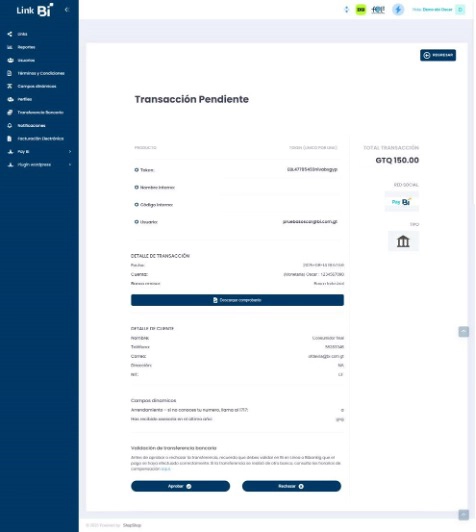Expand the Pay Bi submenu chevron
This screenshot has height=532, width=476.
70,152
